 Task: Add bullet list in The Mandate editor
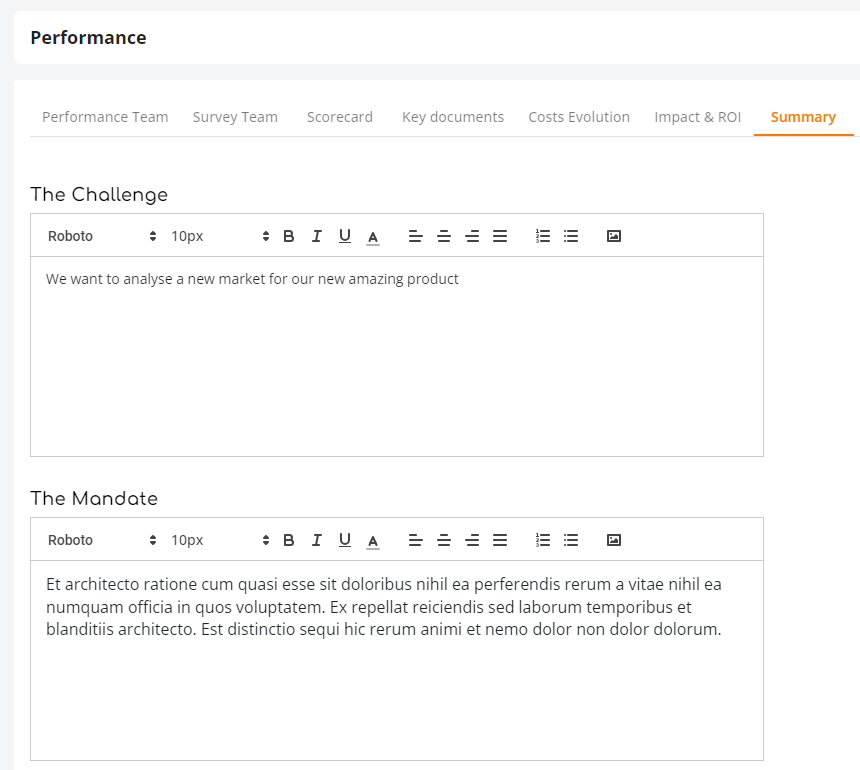coord(571,540)
